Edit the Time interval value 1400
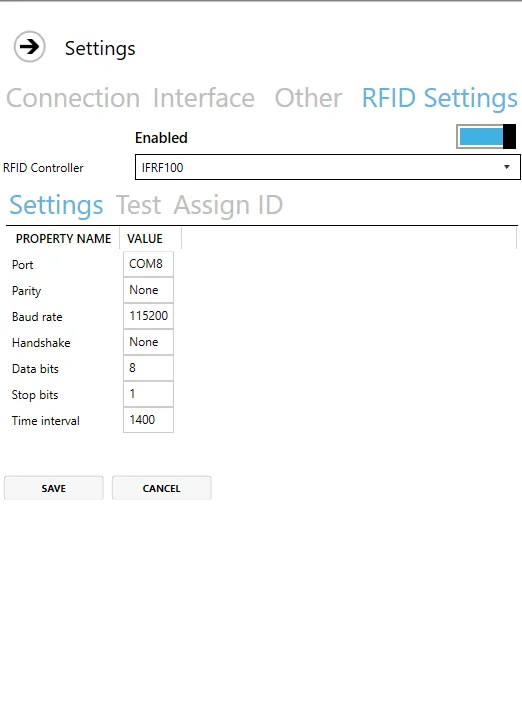Screen dimensions: 522x701 (x=148, y=419)
